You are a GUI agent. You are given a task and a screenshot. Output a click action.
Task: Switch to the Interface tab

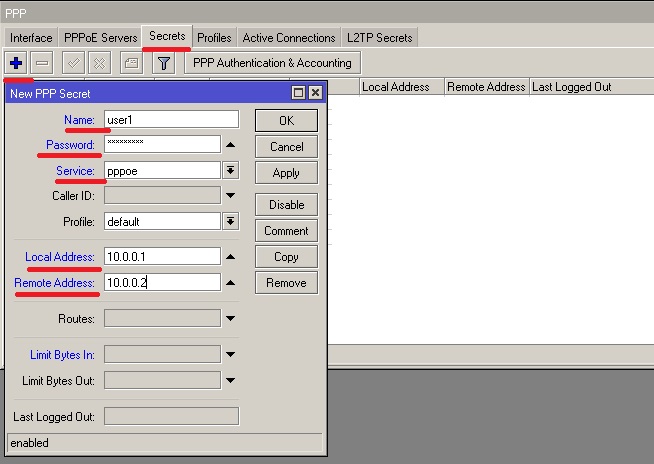tap(31, 38)
